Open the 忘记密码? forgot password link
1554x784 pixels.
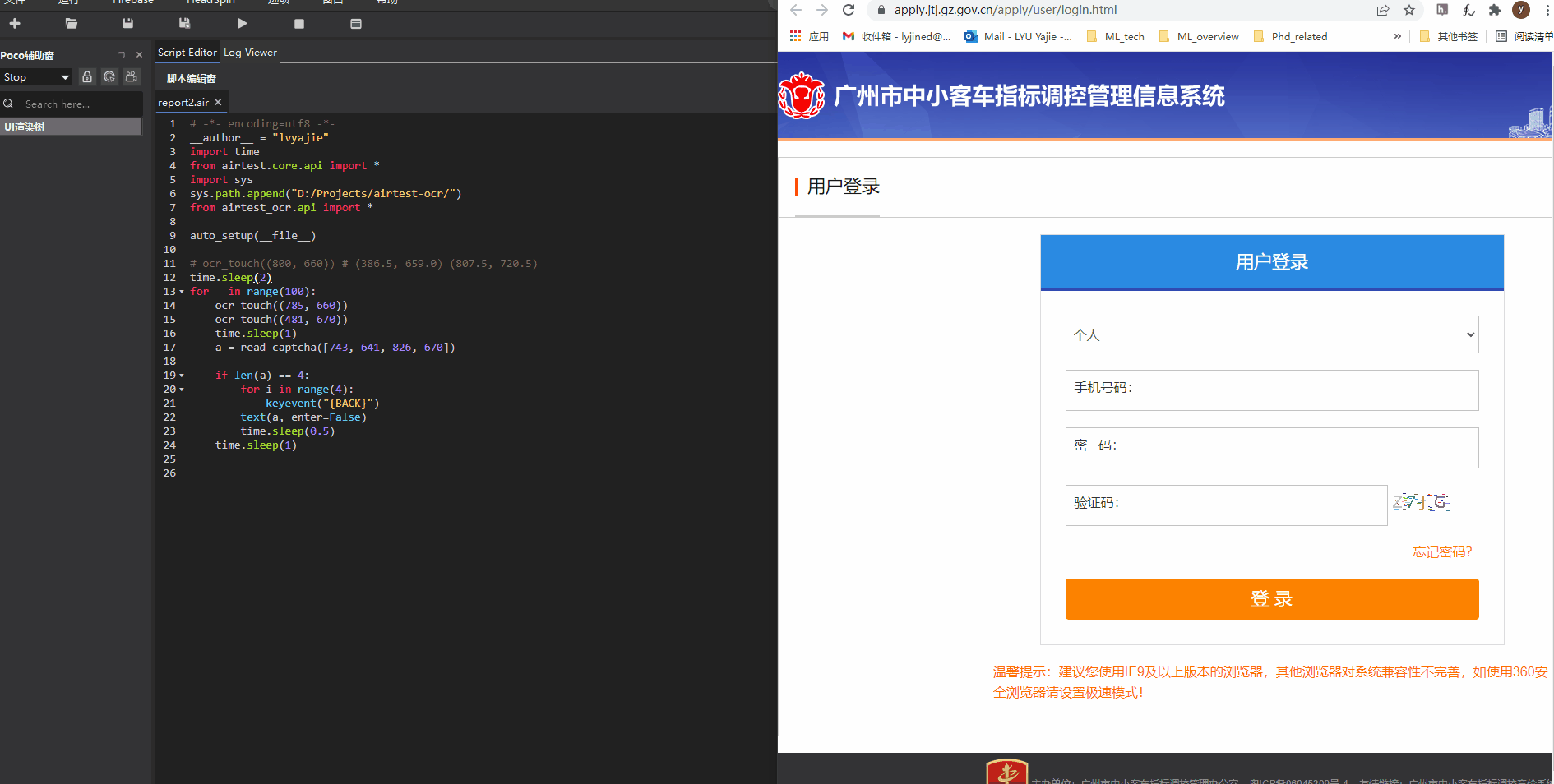(x=1442, y=551)
